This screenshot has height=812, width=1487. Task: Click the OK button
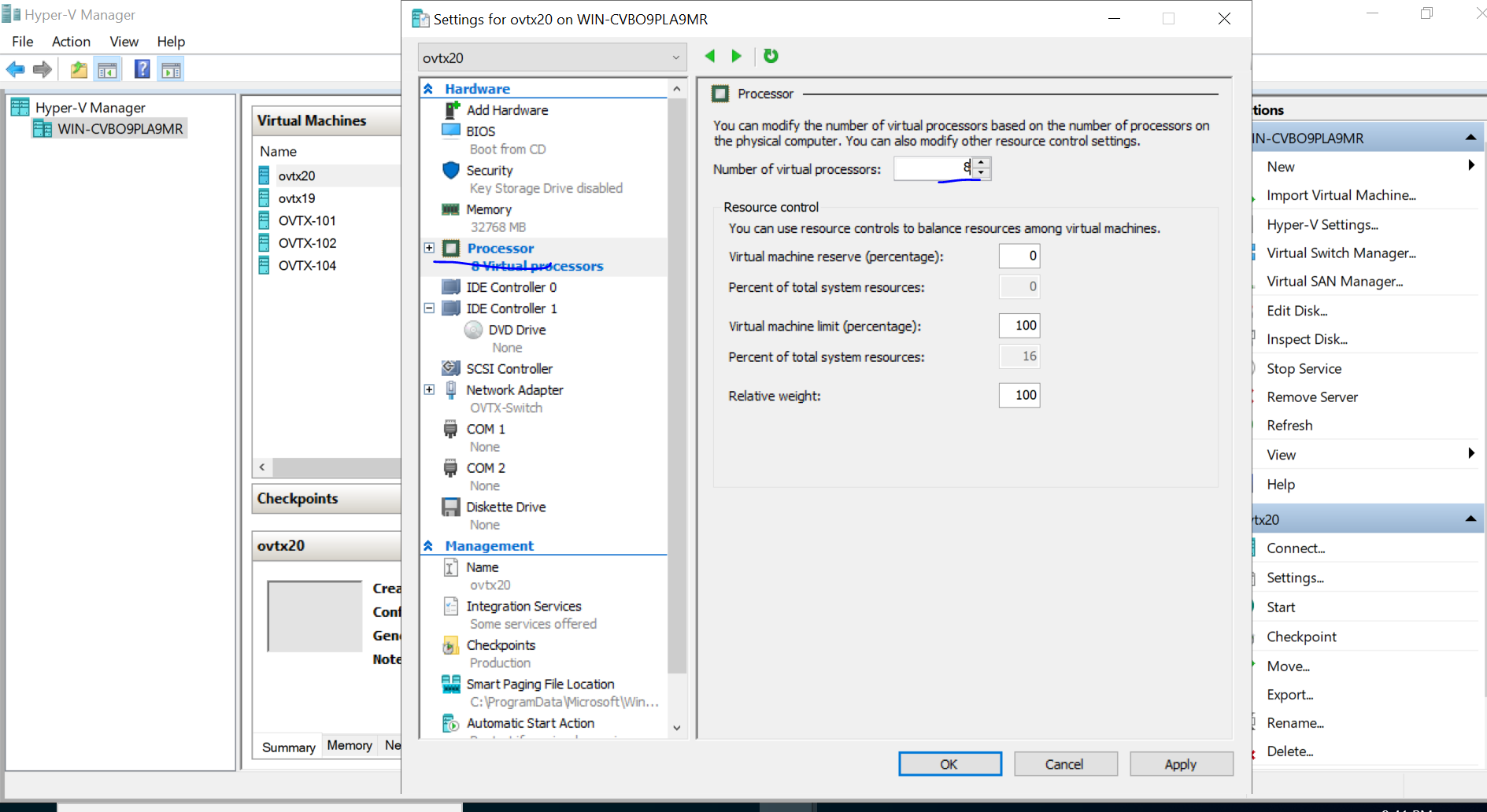(950, 764)
